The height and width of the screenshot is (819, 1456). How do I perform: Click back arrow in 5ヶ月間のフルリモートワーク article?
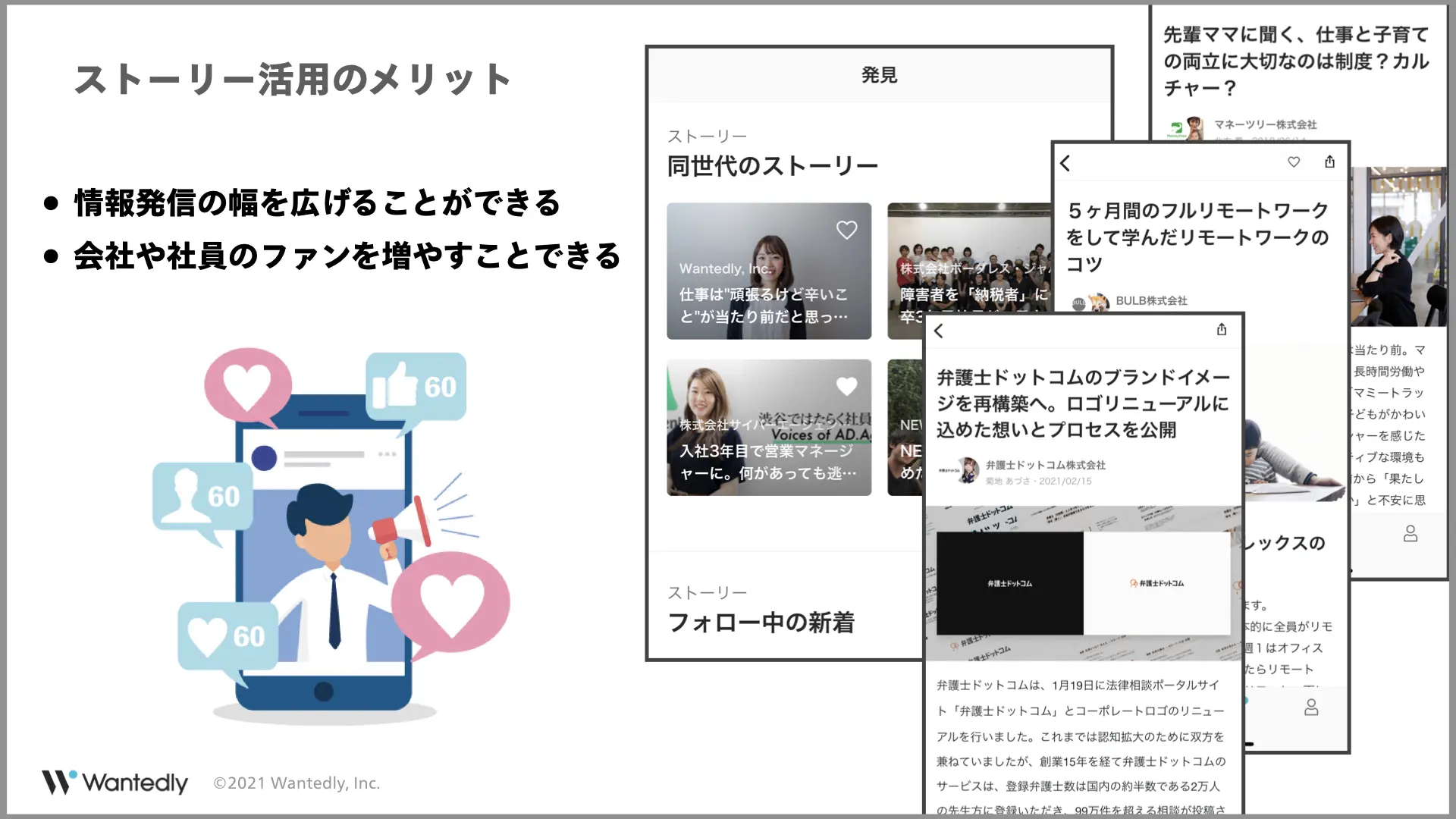pos(1065,163)
